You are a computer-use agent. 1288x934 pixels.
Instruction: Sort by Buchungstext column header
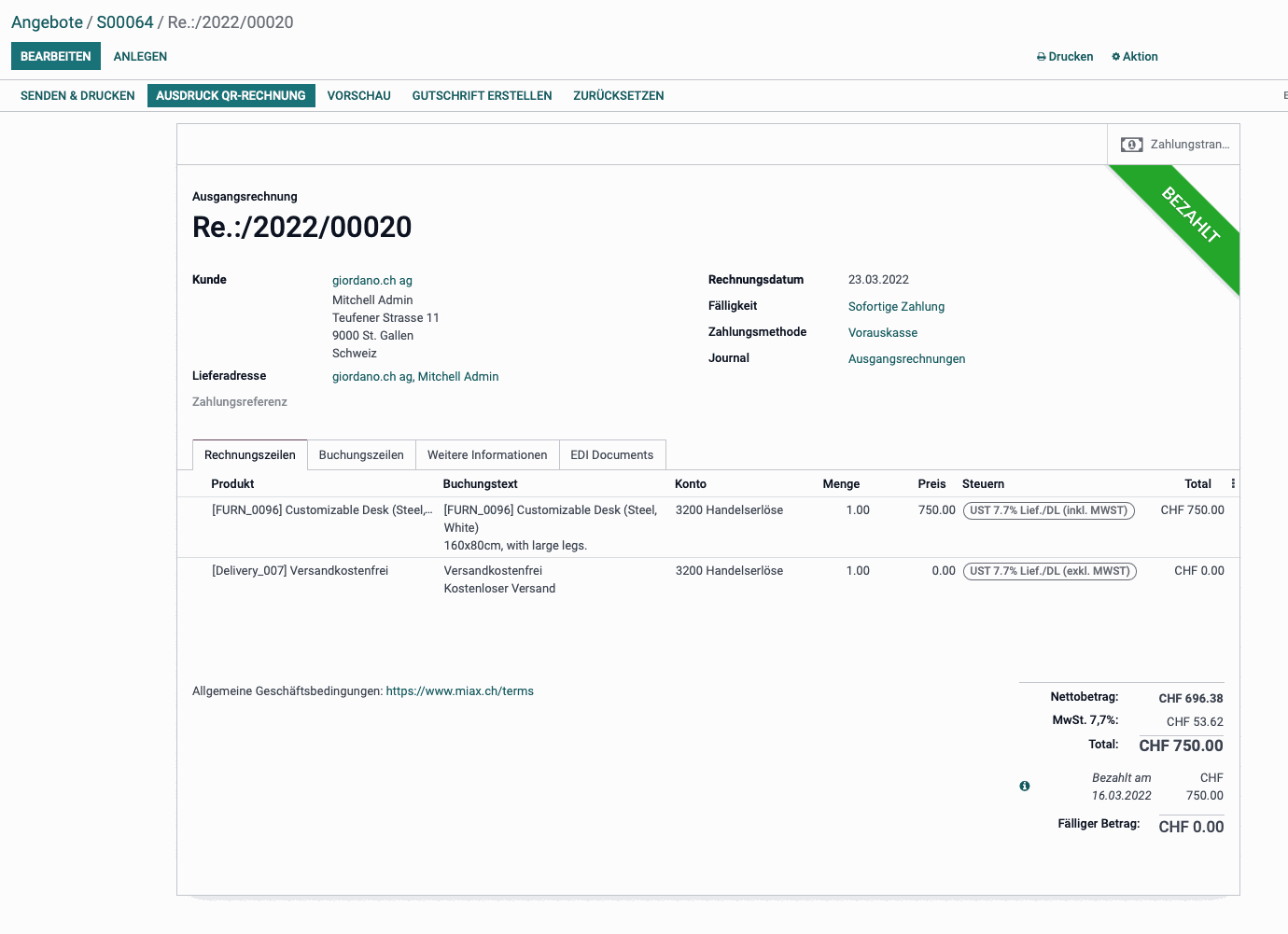click(480, 483)
